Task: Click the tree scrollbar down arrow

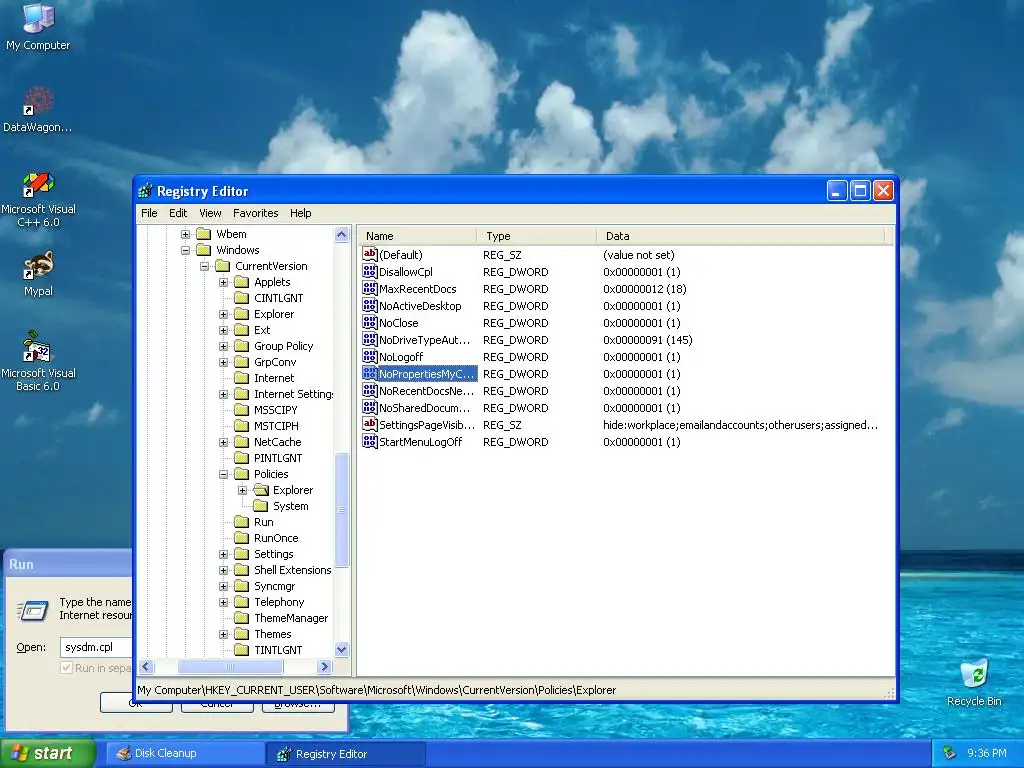Action: 342,650
